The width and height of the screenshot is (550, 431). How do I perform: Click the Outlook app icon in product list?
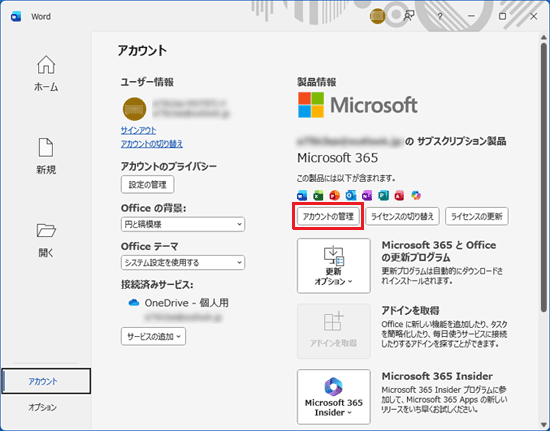pyautogui.click(x=351, y=195)
